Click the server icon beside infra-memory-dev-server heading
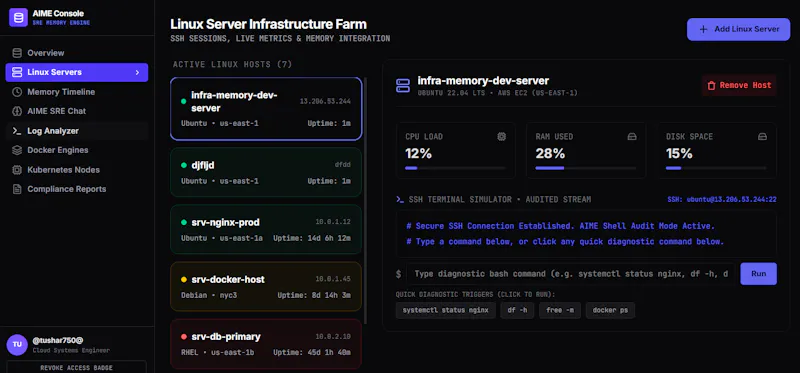800x373 pixels. point(403,85)
